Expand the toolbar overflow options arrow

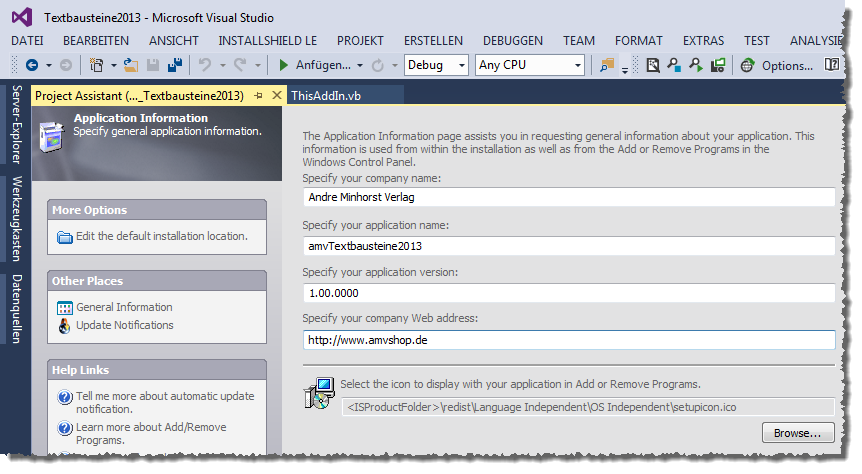625,69
